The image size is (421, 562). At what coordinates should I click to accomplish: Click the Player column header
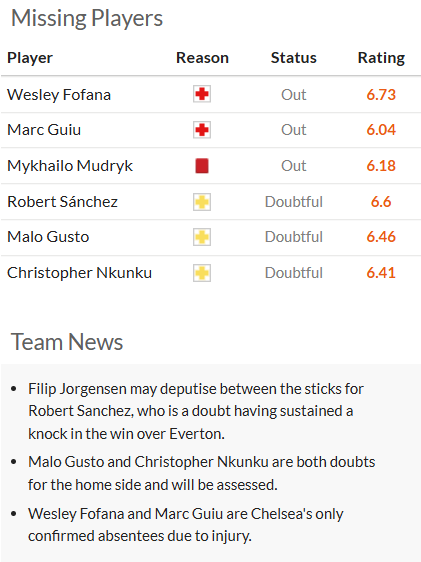30,58
